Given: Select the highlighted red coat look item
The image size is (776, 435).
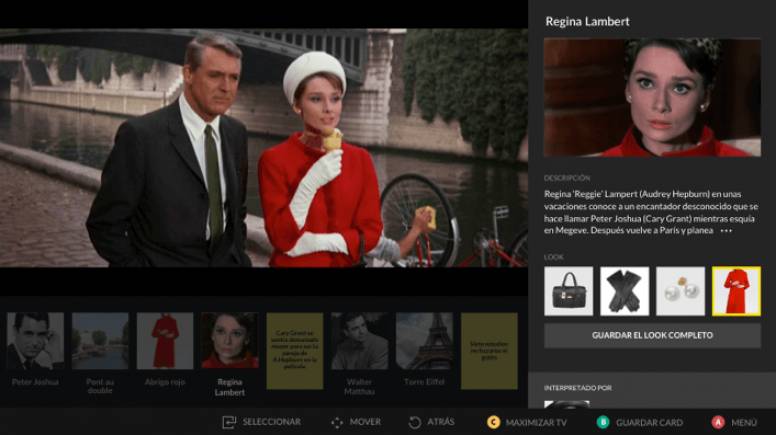Looking at the screenshot, I should pyautogui.click(x=736, y=291).
